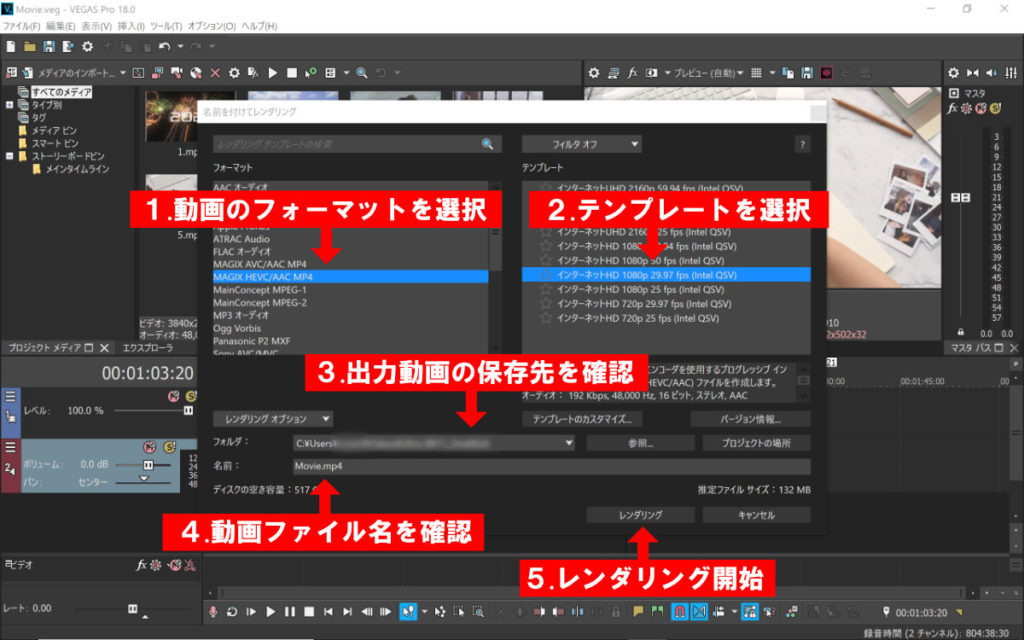Open project properties gear icon in main toolbar
The height and width of the screenshot is (640, 1024).
click(87, 47)
